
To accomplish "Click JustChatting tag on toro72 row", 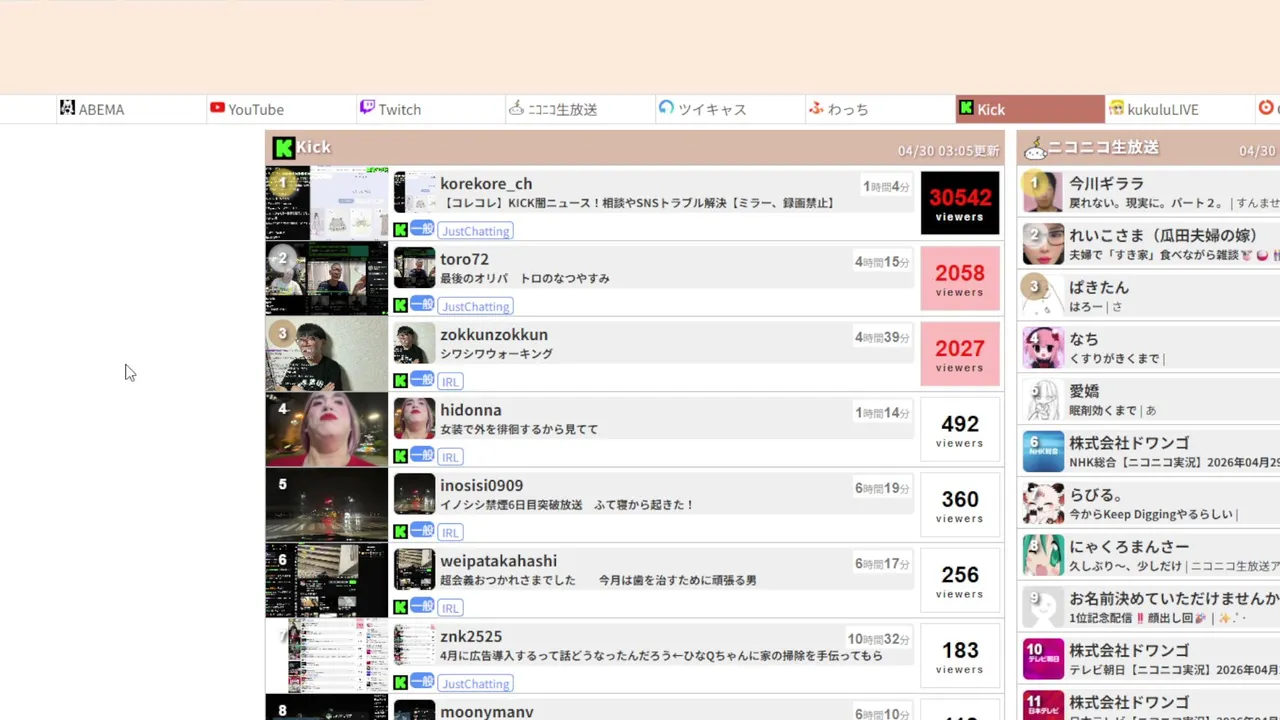I will click(x=475, y=307).
